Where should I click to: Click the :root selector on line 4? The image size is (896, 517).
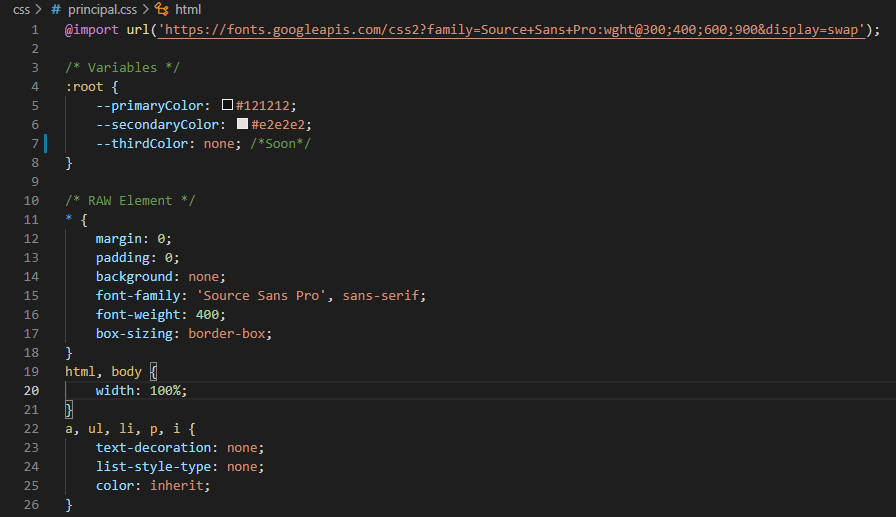84,87
